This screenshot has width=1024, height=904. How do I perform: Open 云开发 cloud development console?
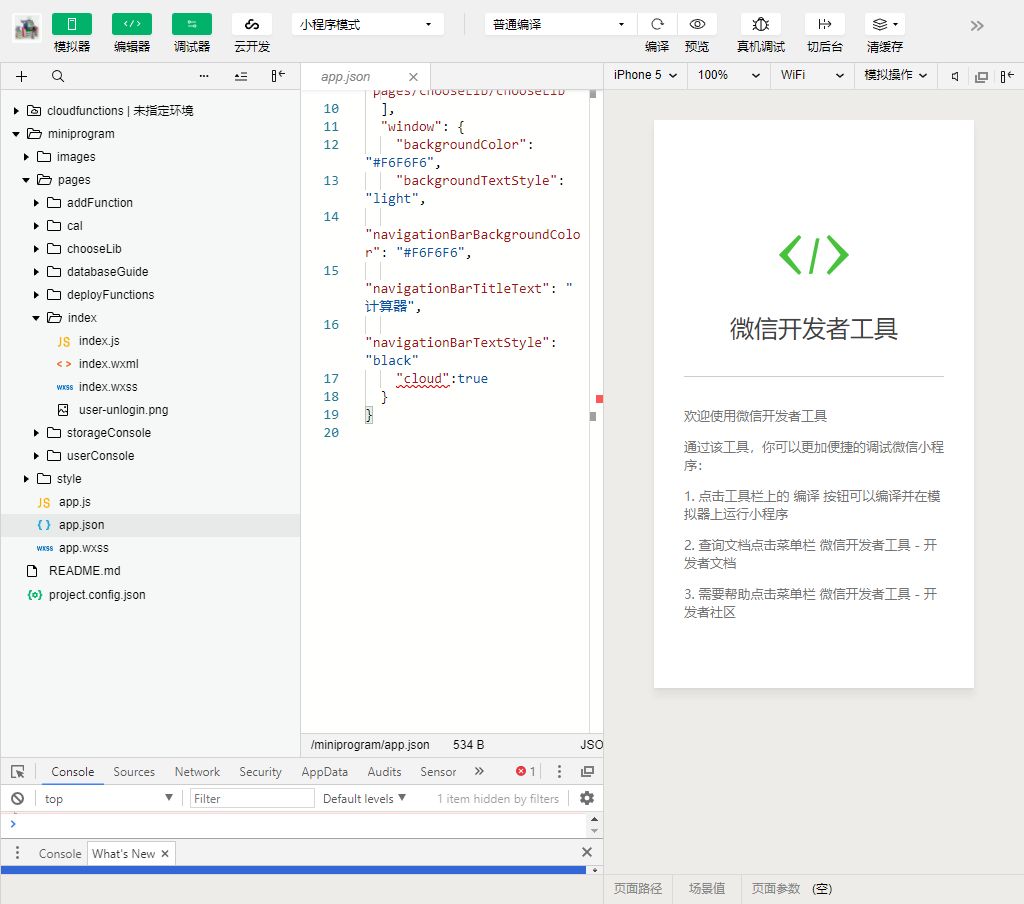[x=252, y=24]
